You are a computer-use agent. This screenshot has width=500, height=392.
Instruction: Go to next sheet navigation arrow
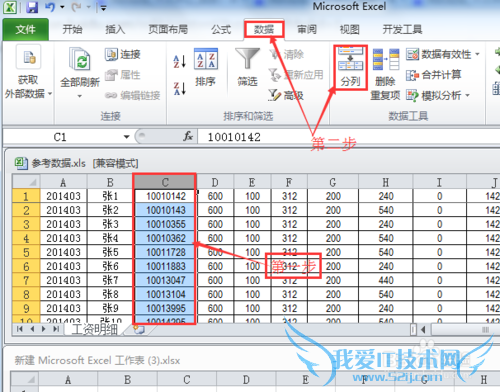tap(44, 329)
